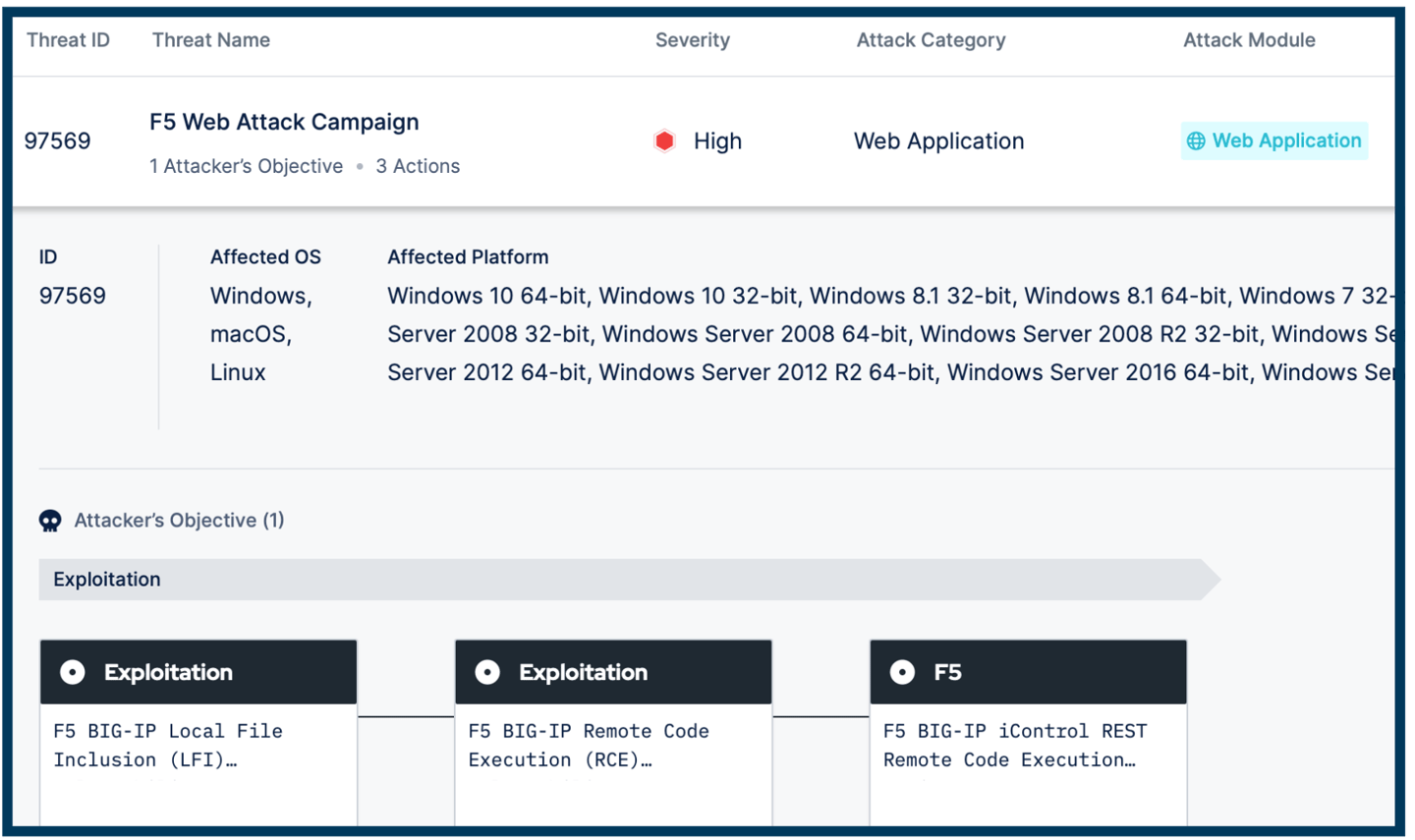
Task: Open the F5 BIG-IP Local File Inclusion card
Action: (198, 745)
